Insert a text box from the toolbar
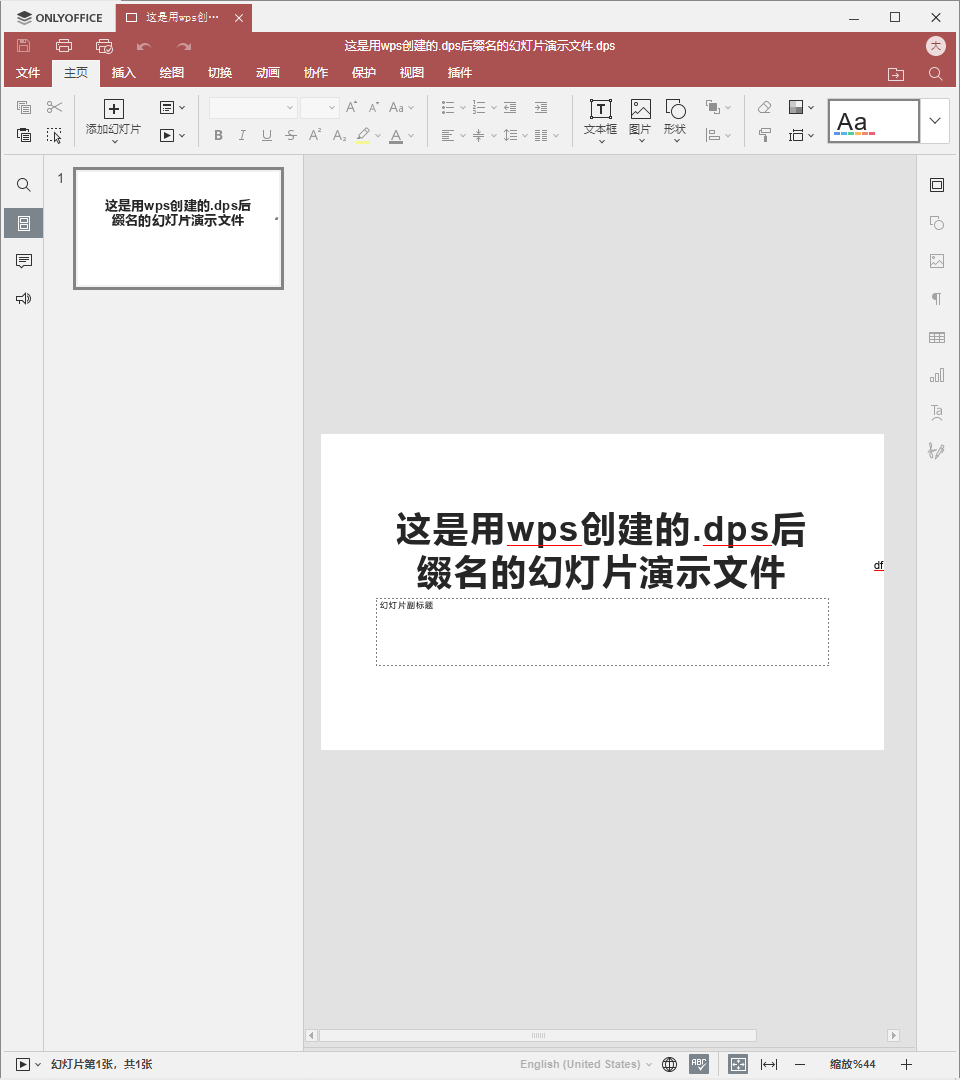This screenshot has width=960, height=1080. point(599,118)
